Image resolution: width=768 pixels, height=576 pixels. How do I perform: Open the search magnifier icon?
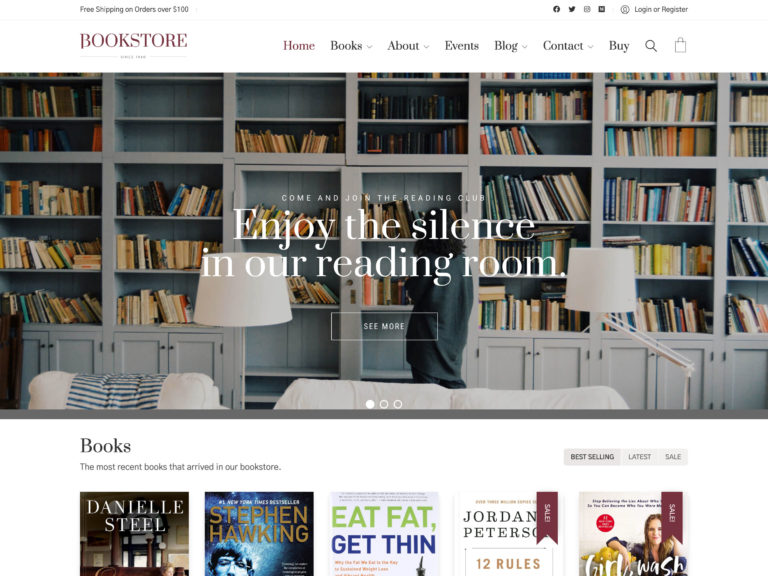pyautogui.click(x=651, y=46)
